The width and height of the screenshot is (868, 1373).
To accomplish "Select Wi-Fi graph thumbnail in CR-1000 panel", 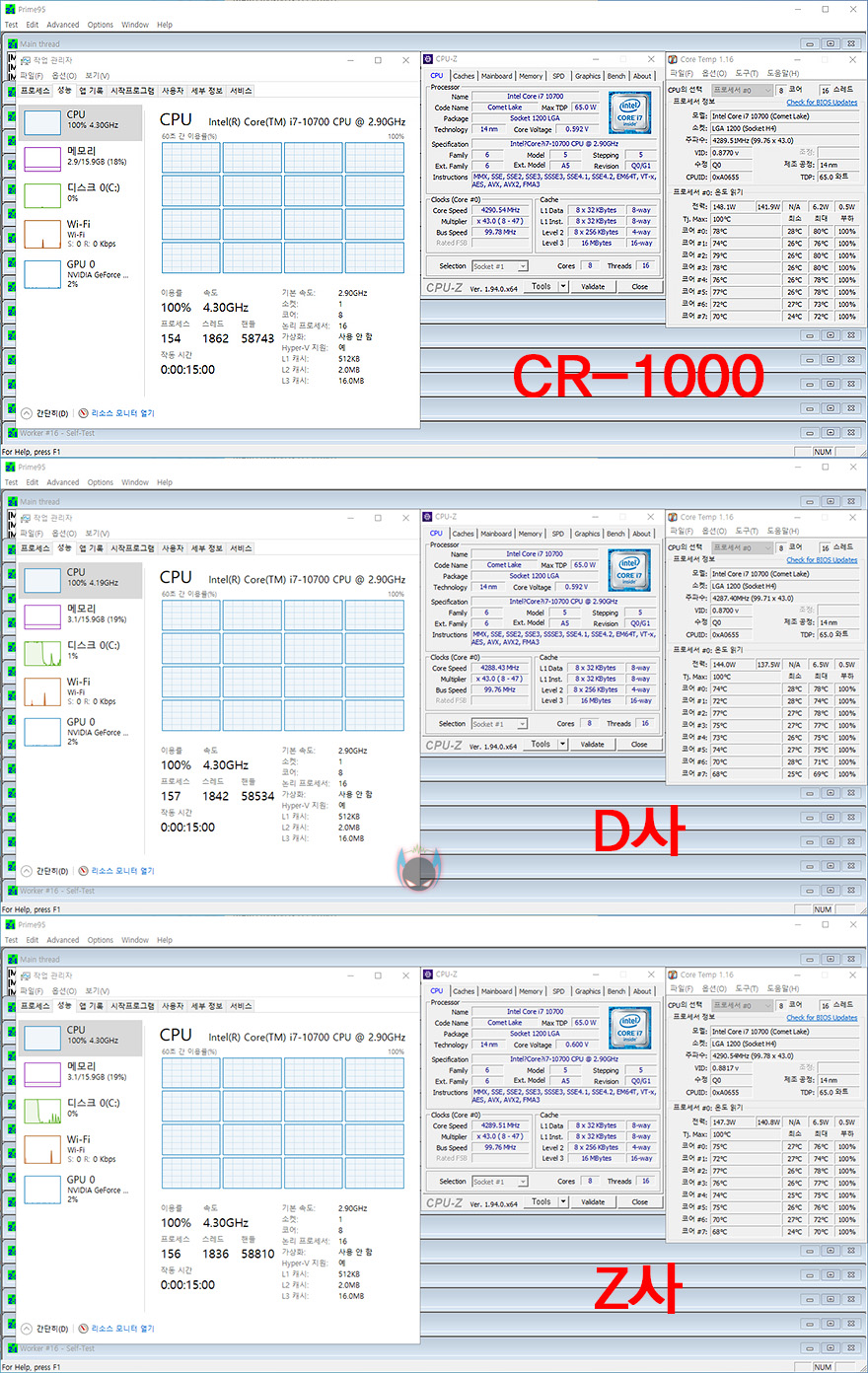I will [x=42, y=234].
